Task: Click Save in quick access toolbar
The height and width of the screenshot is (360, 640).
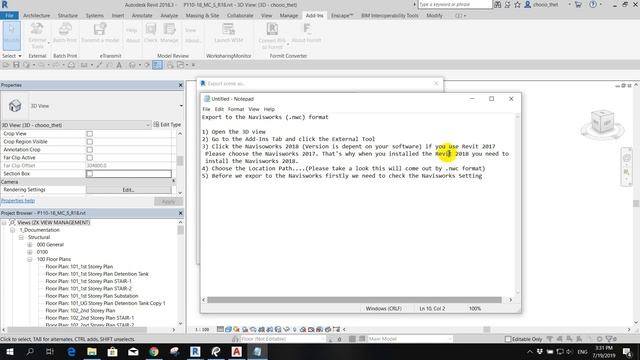Action: [x=16, y=65]
